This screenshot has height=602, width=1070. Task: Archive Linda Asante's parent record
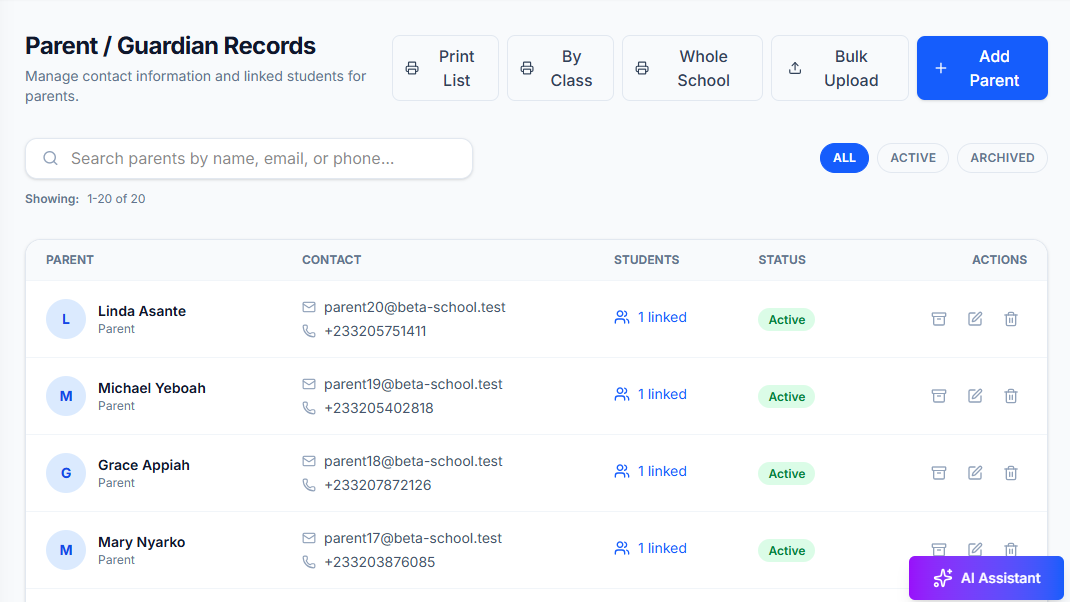pyautogui.click(x=938, y=318)
